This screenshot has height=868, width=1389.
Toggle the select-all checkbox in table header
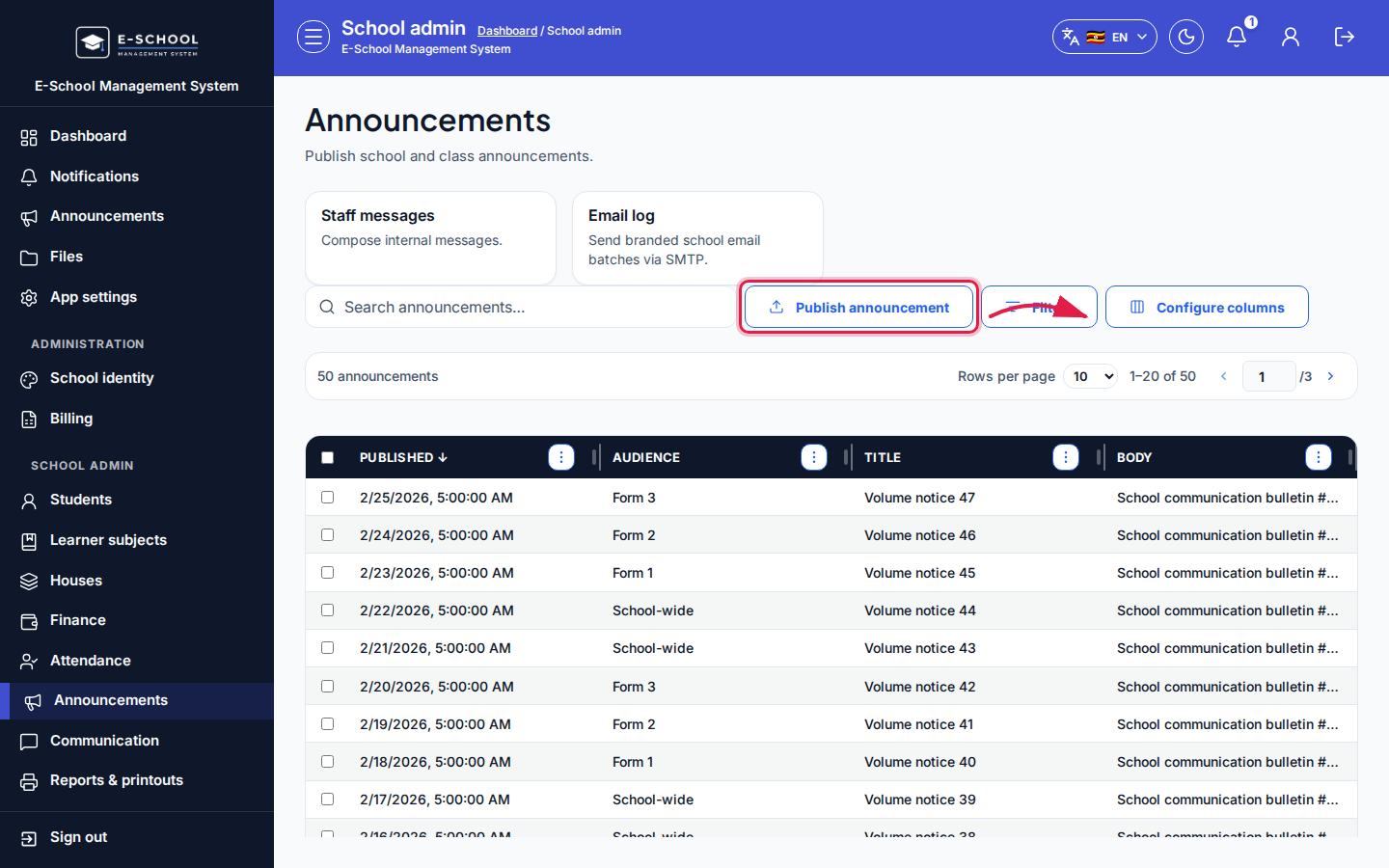[x=327, y=457]
